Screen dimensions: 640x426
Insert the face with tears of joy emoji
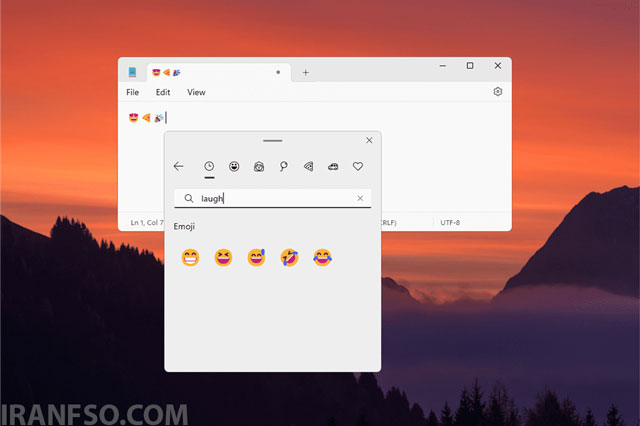point(322,258)
